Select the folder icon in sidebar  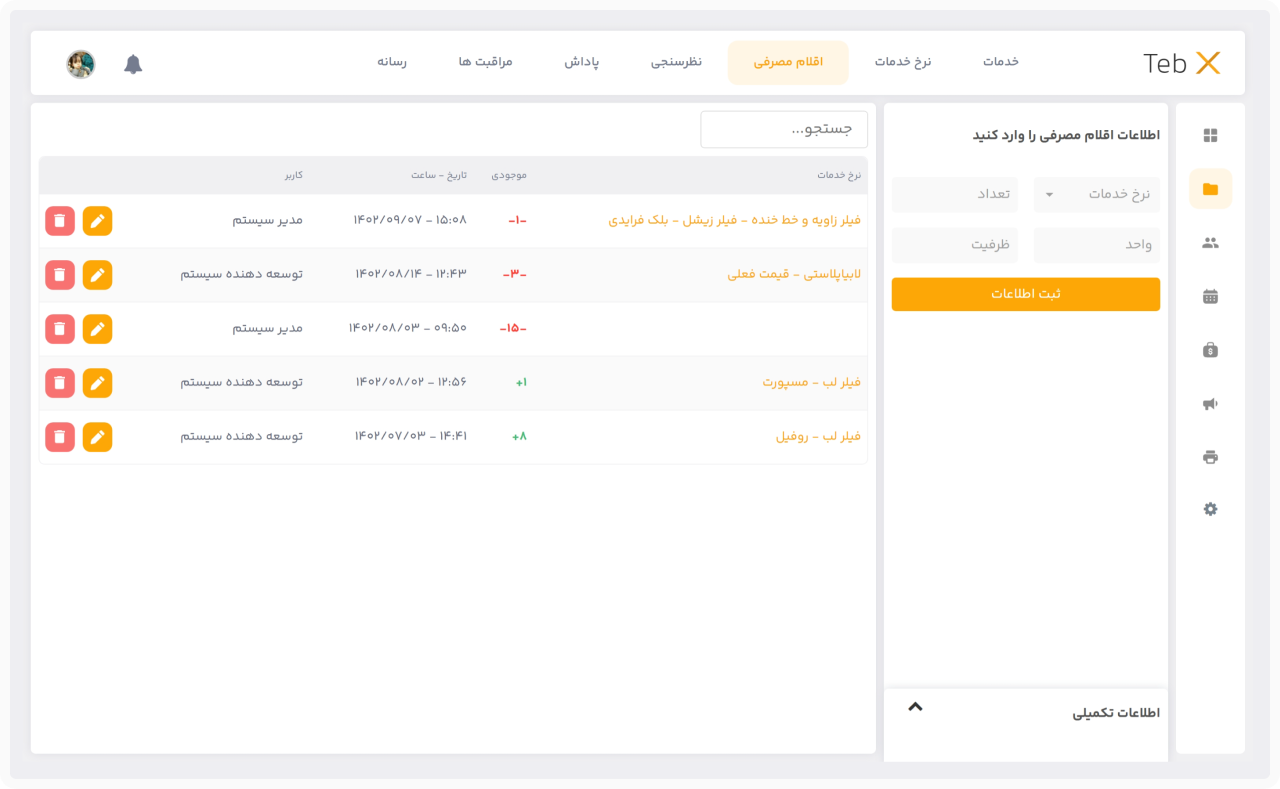coord(1210,189)
